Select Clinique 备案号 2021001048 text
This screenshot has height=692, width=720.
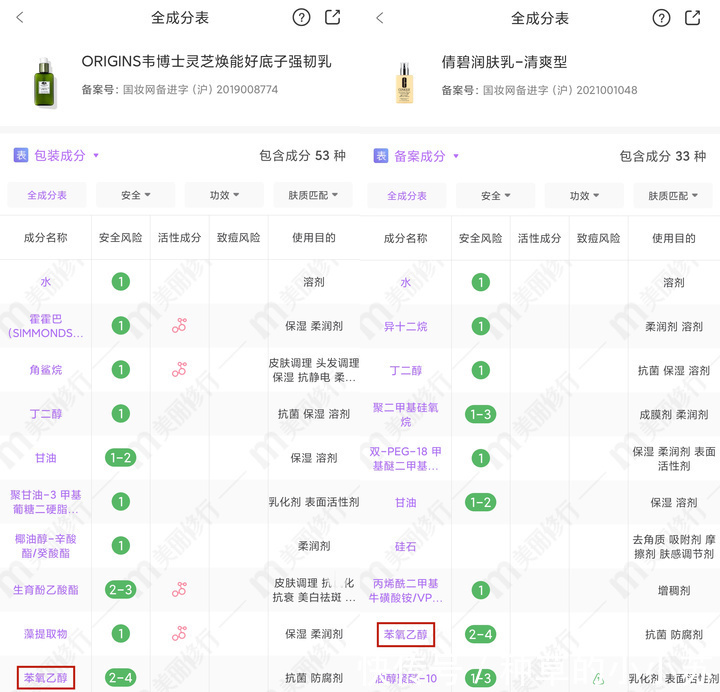540,90
